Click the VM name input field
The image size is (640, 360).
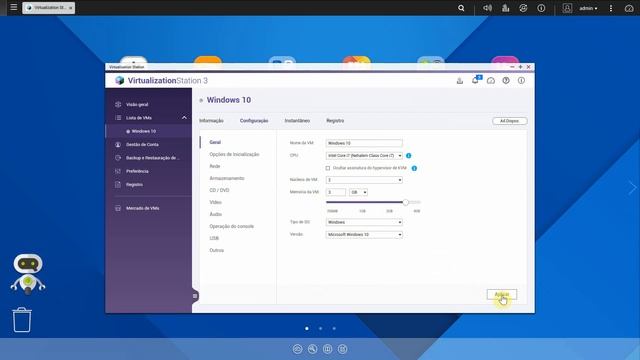tap(364, 143)
